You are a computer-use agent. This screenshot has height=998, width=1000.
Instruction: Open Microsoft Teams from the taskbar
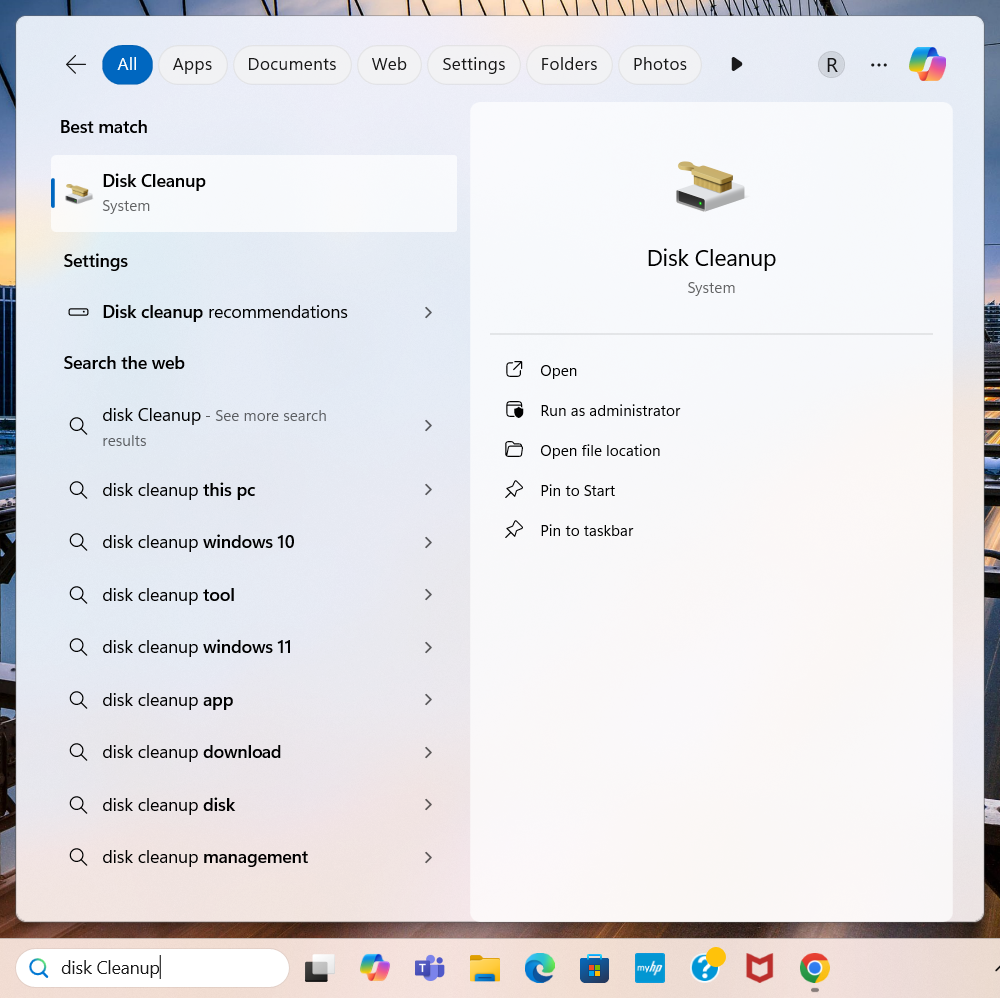pos(430,968)
